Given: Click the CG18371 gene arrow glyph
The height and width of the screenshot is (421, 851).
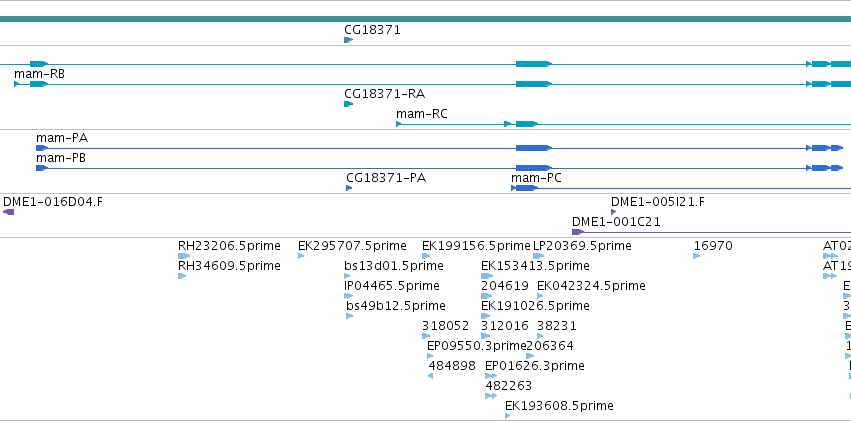Looking at the screenshot, I should point(348,40).
